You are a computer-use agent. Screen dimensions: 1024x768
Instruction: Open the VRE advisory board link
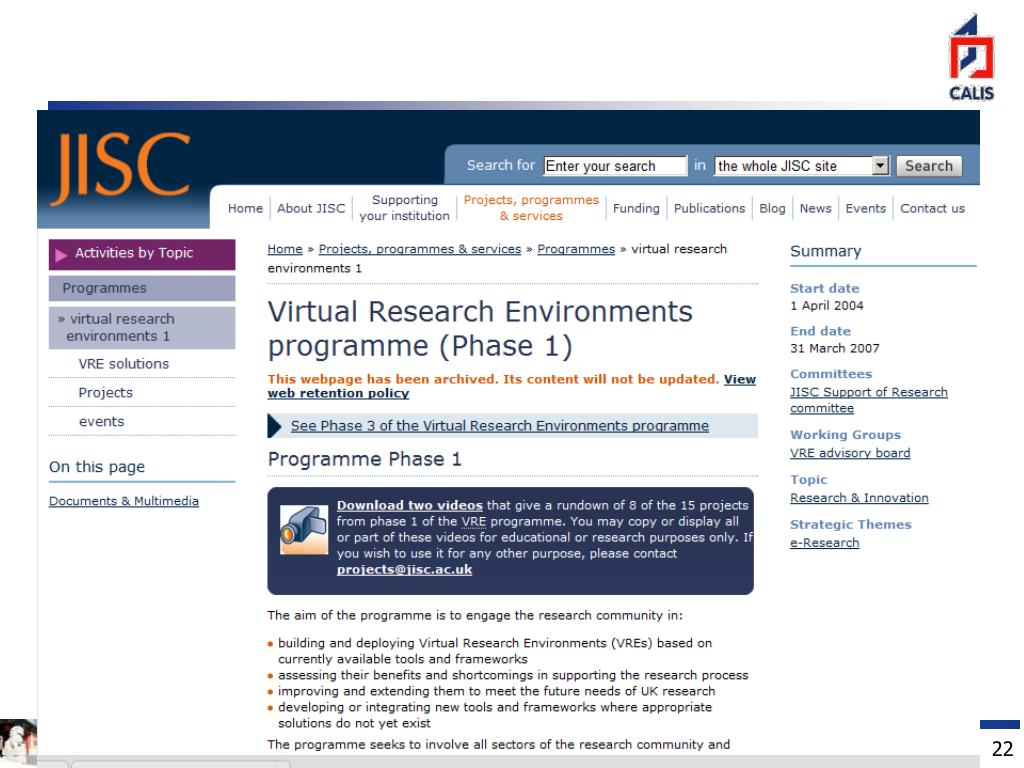tap(850, 453)
